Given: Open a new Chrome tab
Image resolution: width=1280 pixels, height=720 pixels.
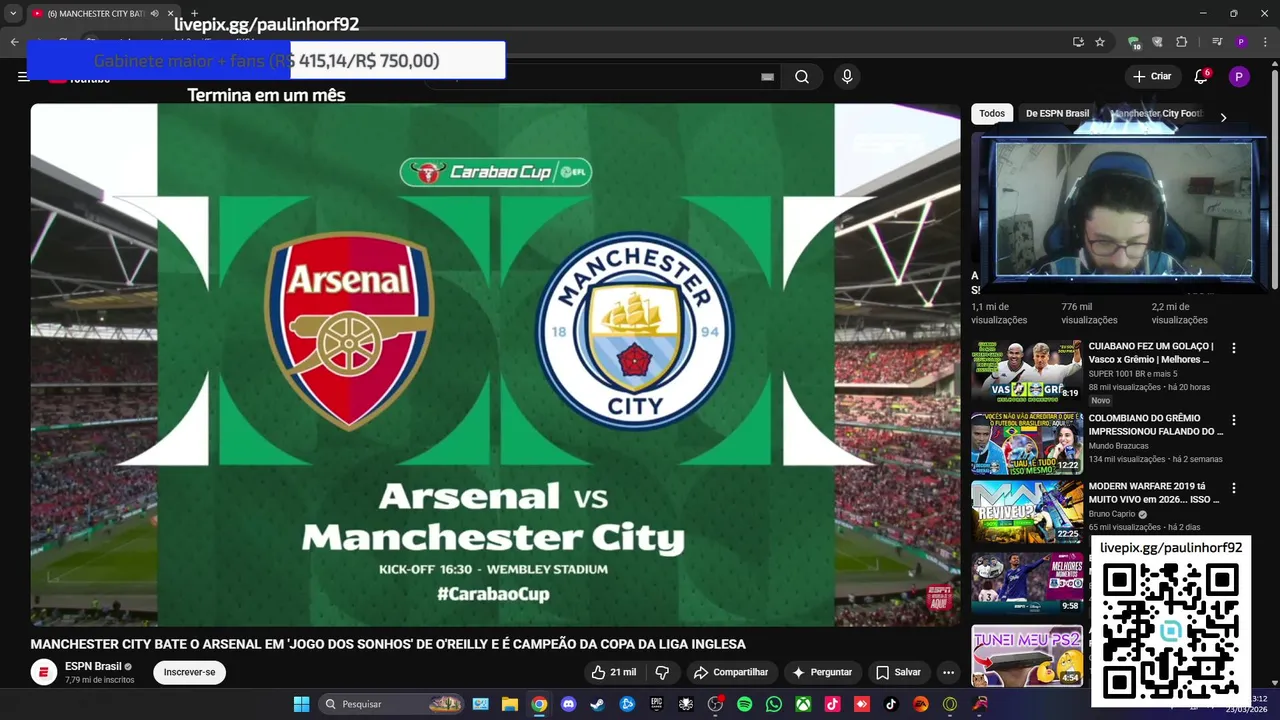Looking at the screenshot, I should (194, 13).
